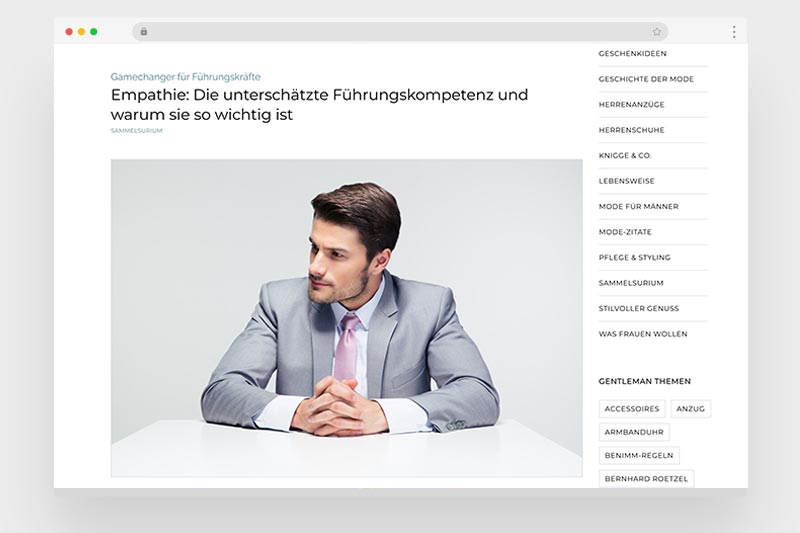The height and width of the screenshot is (533, 800).
Task: Go to Herrenanzüge category
Action: [x=631, y=105]
